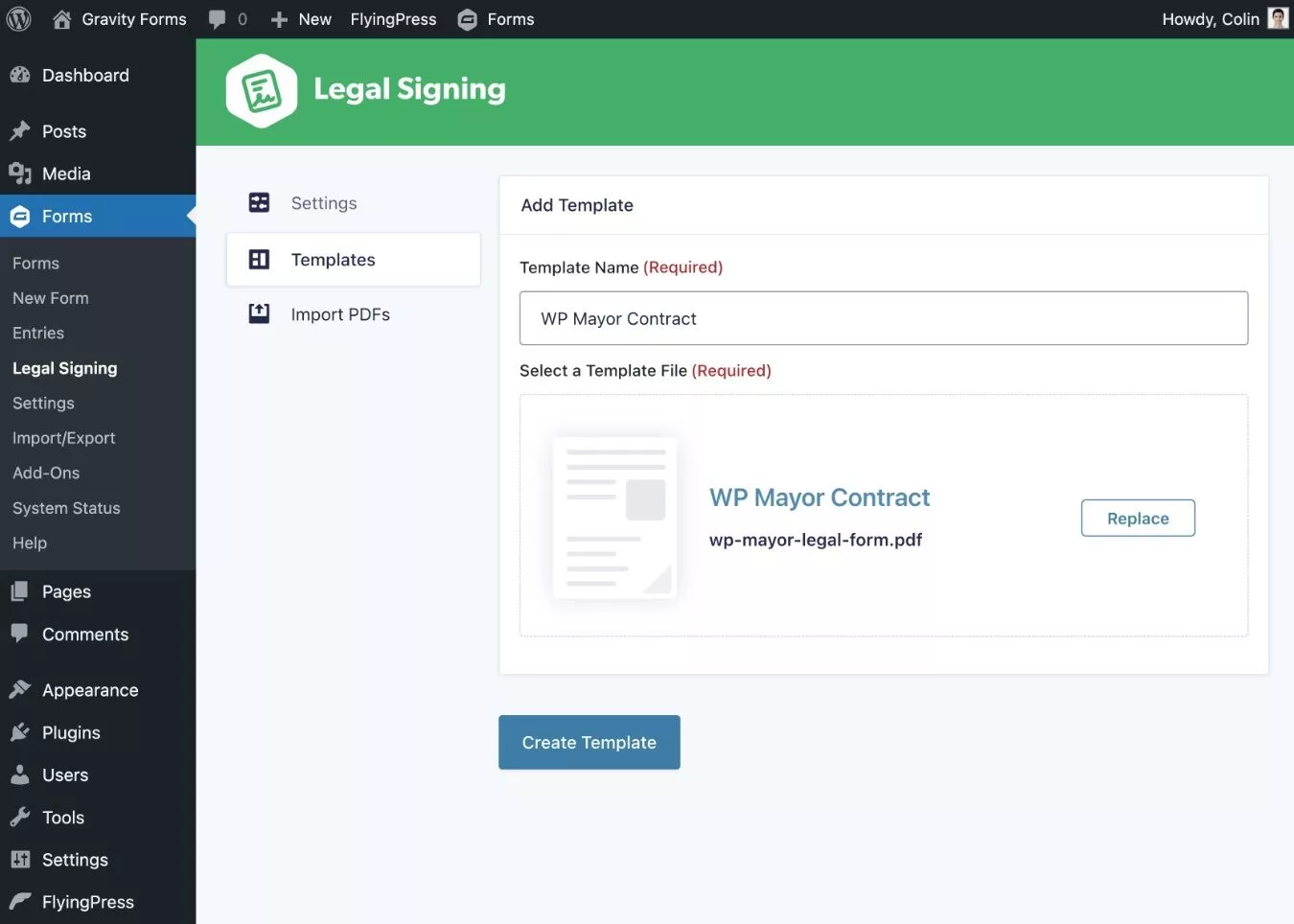
Task: Open Help in Forms submenu
Action: point(30,543)
